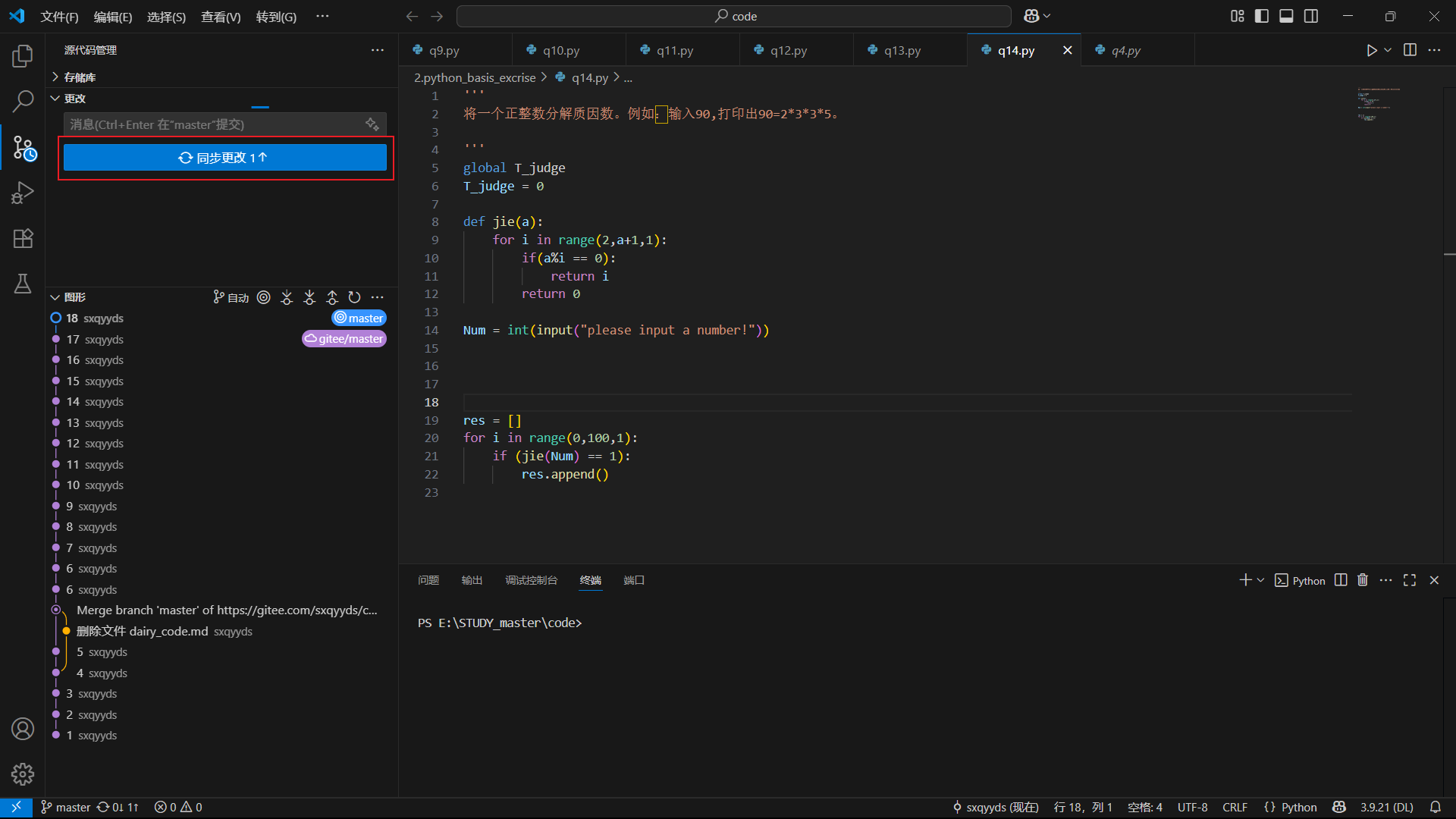Open the Extensions view
The width and height of the screenshot is (1456, 819).
23,238
